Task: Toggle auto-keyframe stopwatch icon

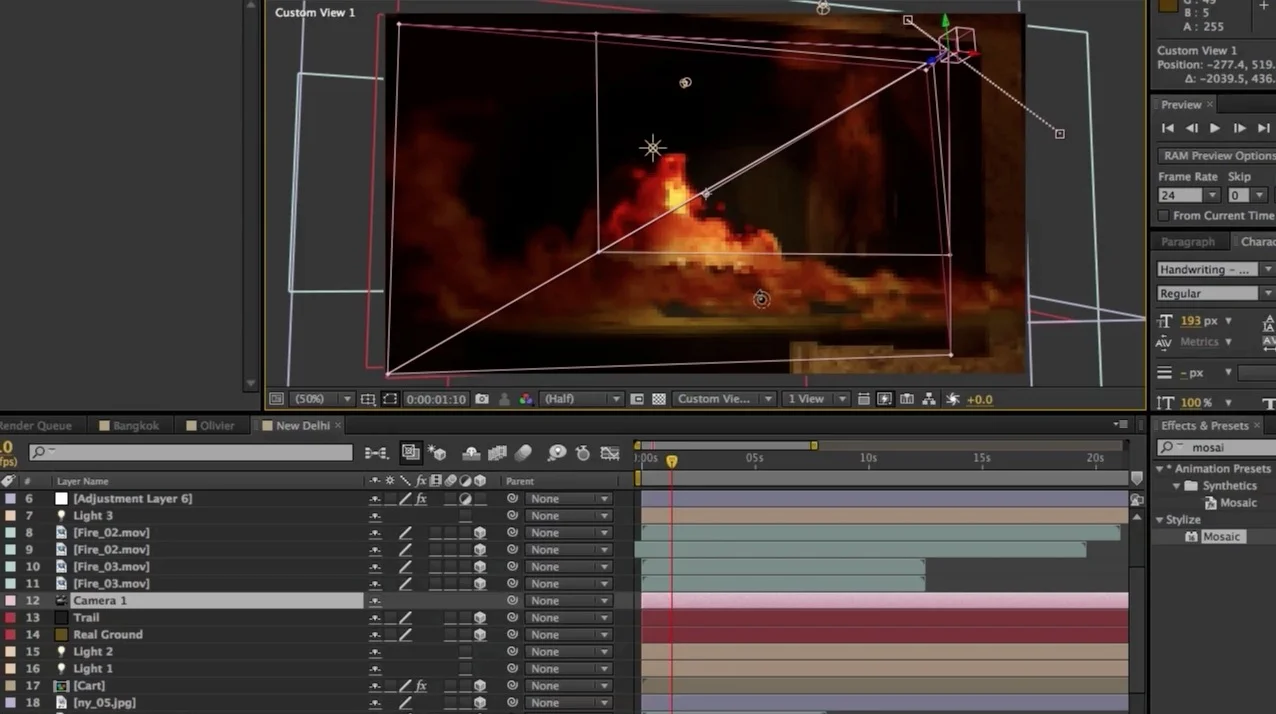Action: point(583,453)
